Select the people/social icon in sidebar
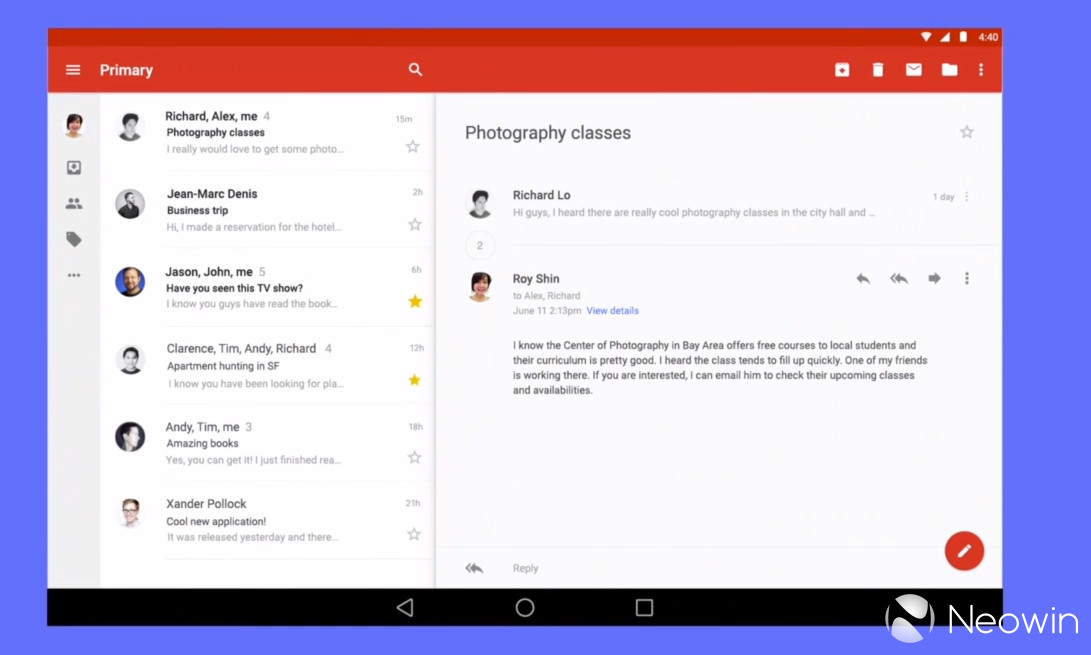 coord(74,203)
